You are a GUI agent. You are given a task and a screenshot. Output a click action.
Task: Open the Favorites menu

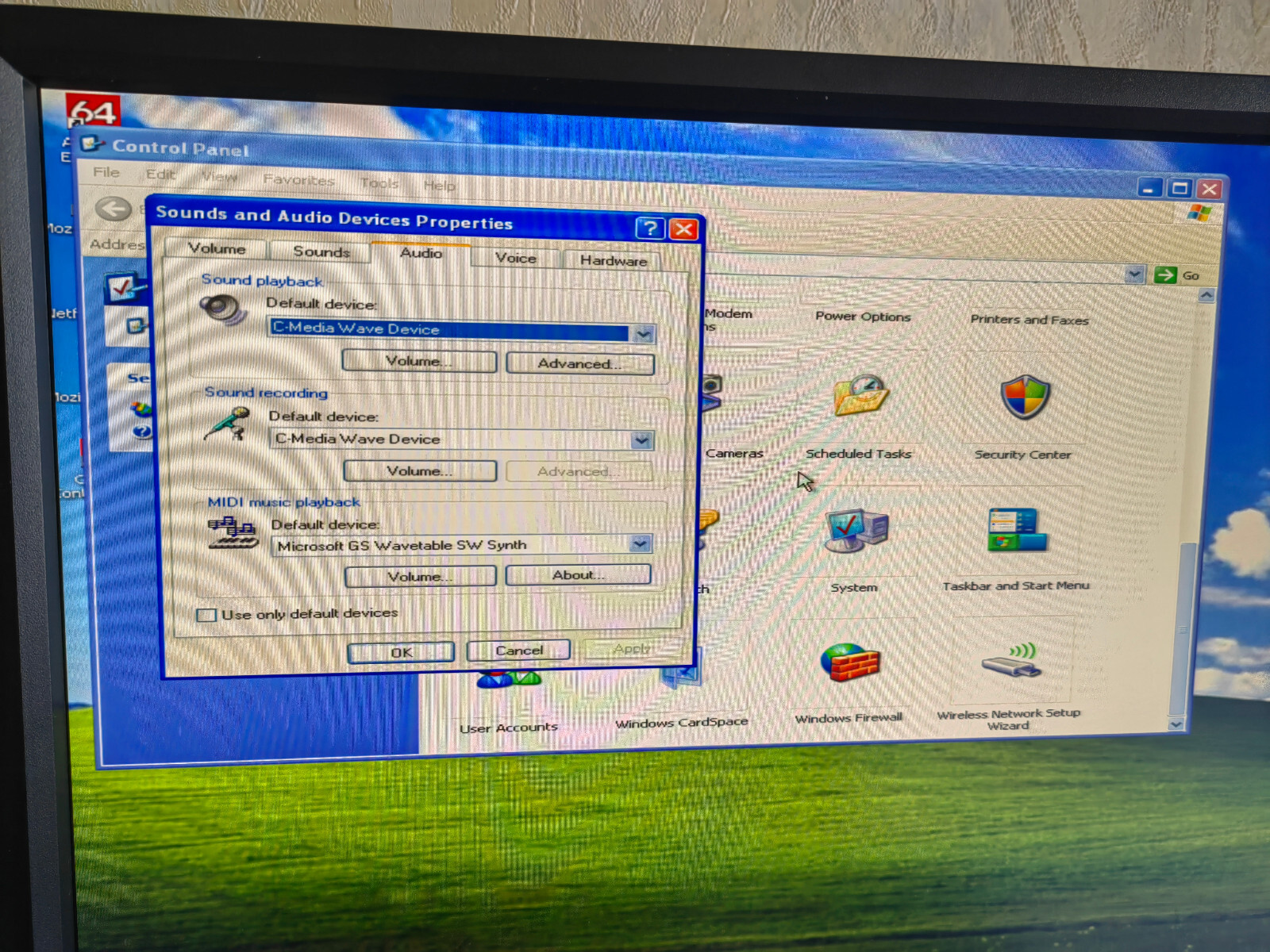(298, 180)
